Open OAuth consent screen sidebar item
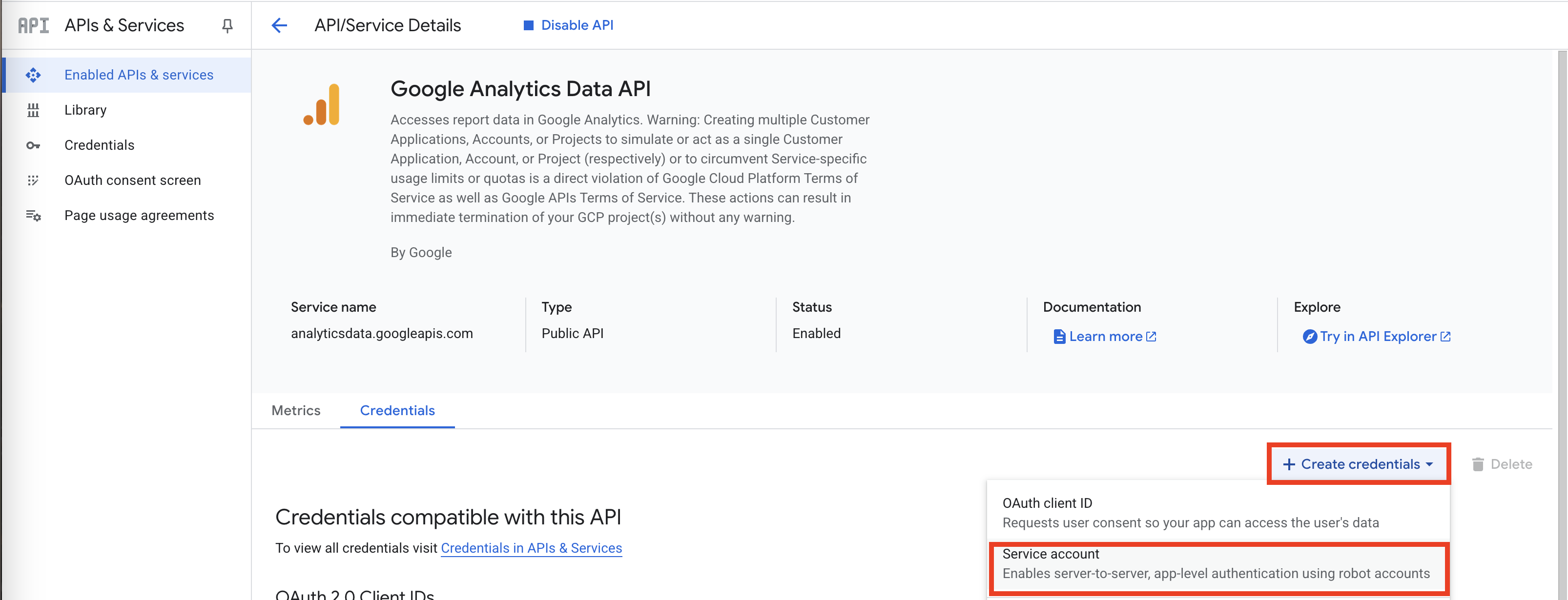 click(x=127, y=180)
